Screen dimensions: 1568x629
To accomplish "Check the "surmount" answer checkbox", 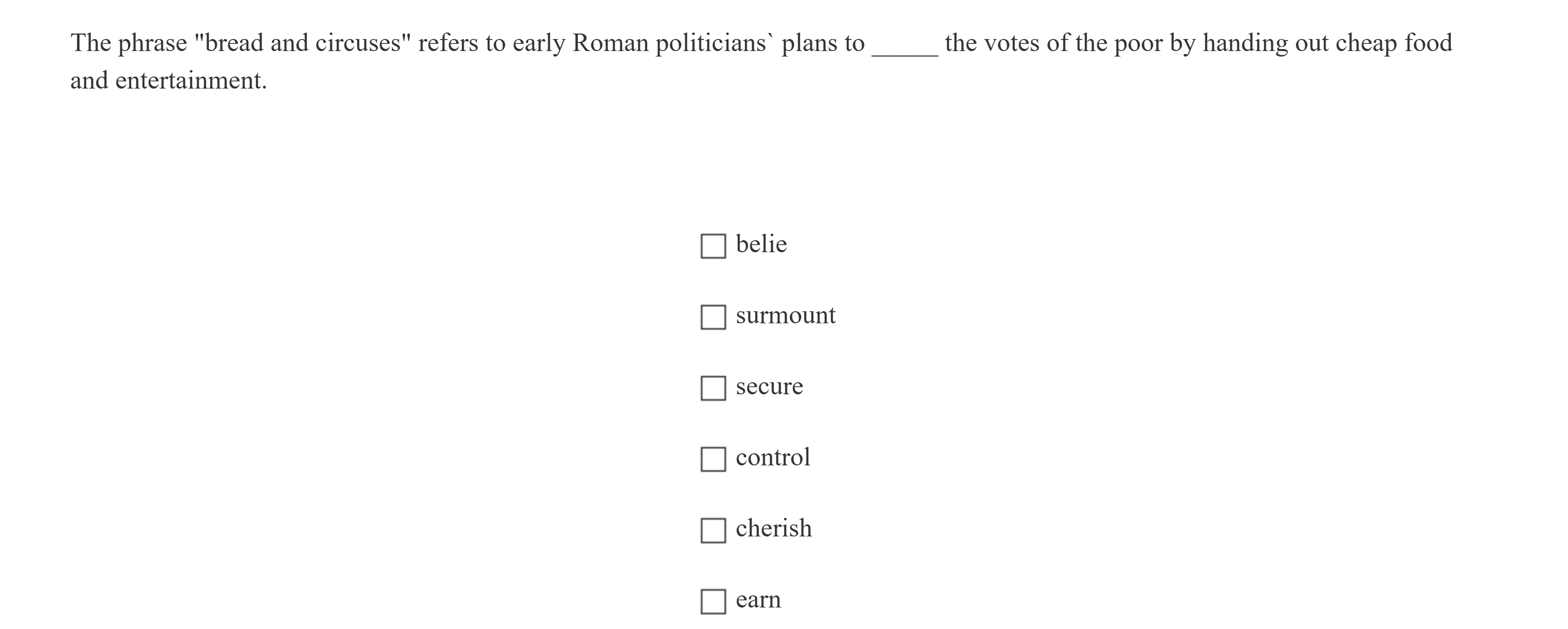I will (x=712, y=317).
